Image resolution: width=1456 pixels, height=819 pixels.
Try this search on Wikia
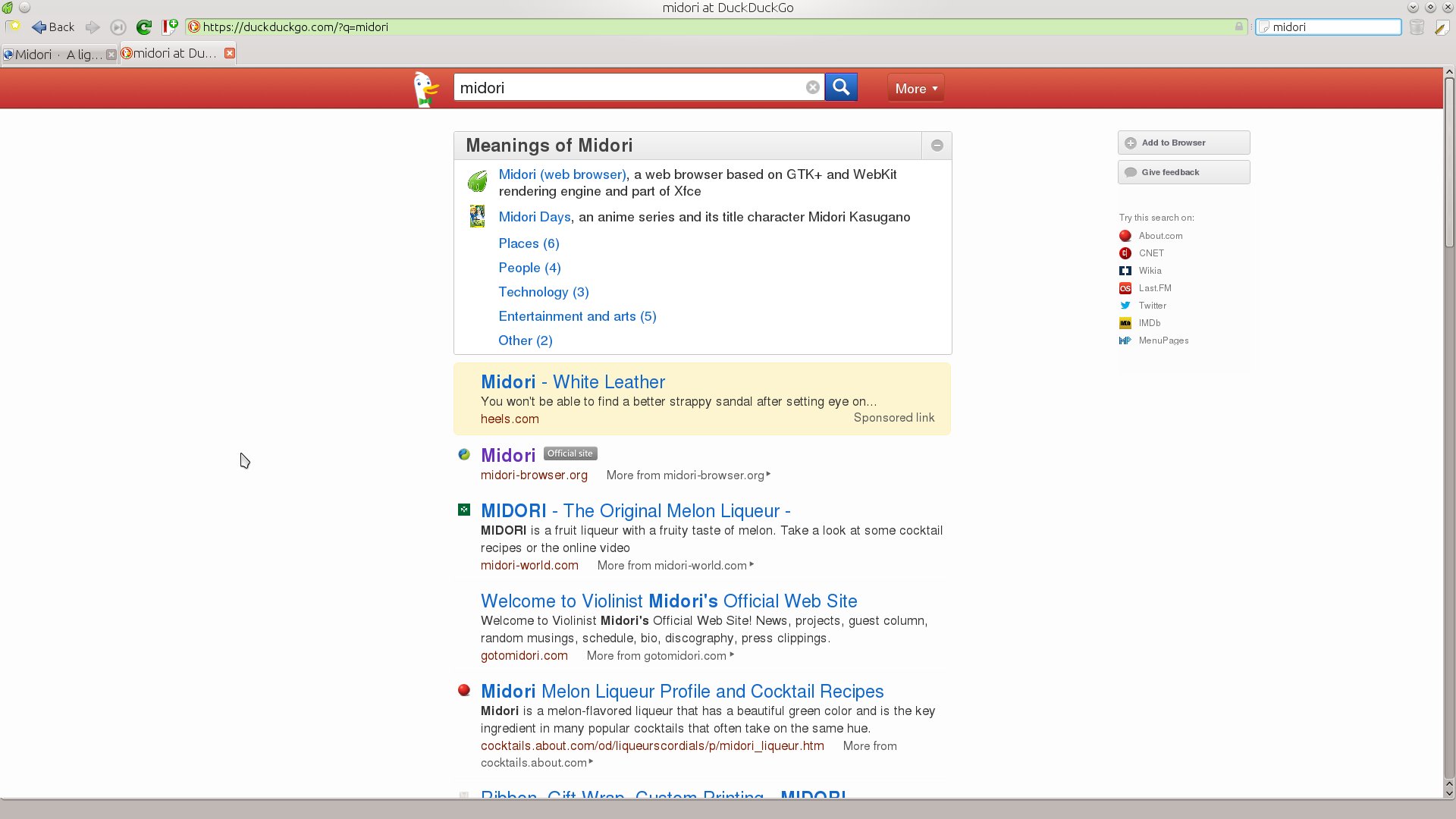1141,271
